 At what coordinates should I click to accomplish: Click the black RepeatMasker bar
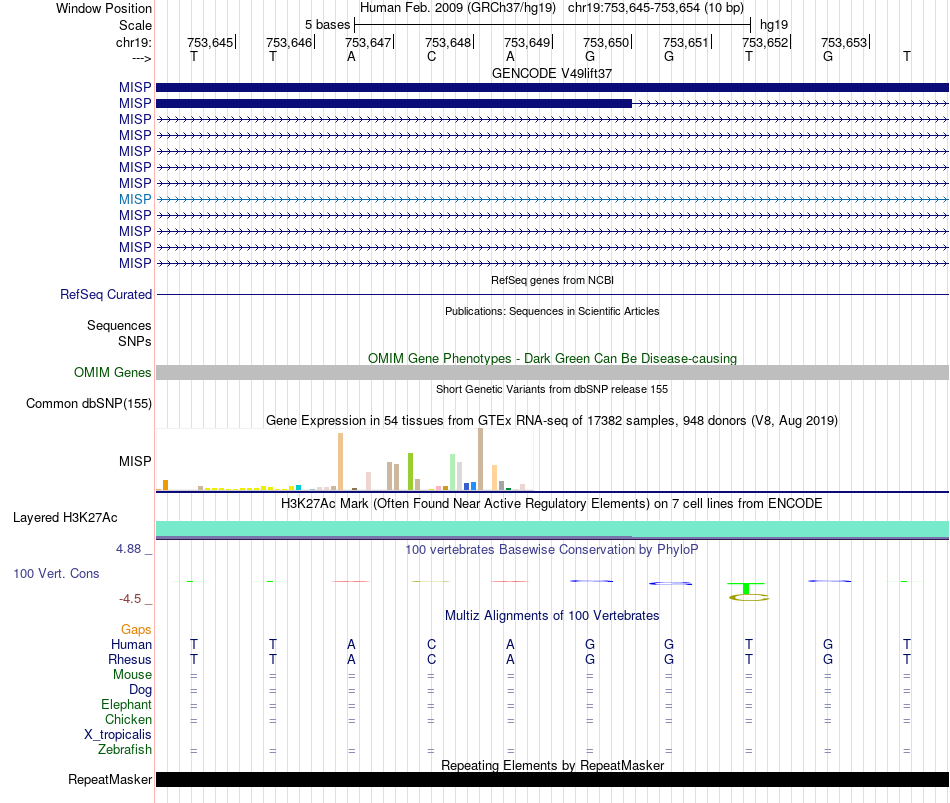[552, 779]
